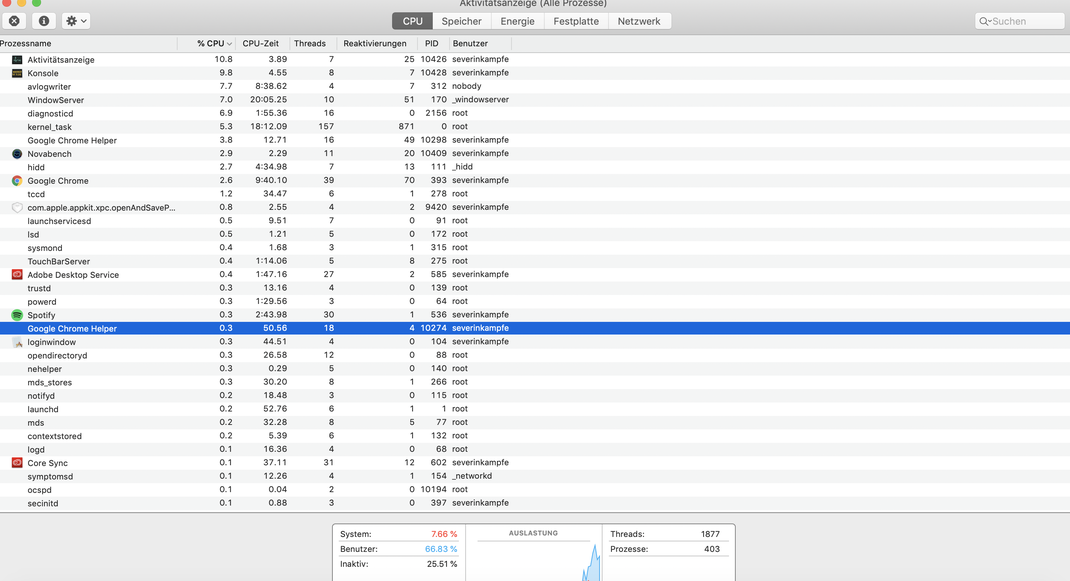This screenshot has height=581, width=1070.
Task: Click the com.apple.appkit.xpc.openAndSaveP... shield icon
Action: [17, 208]
